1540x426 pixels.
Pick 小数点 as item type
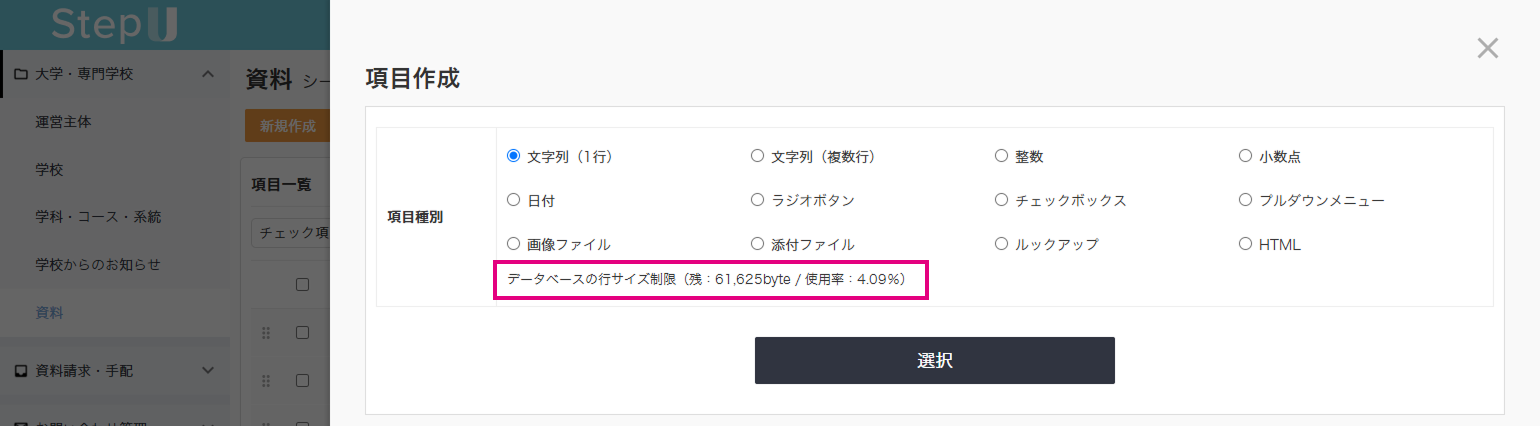(x=1246, y=156)
